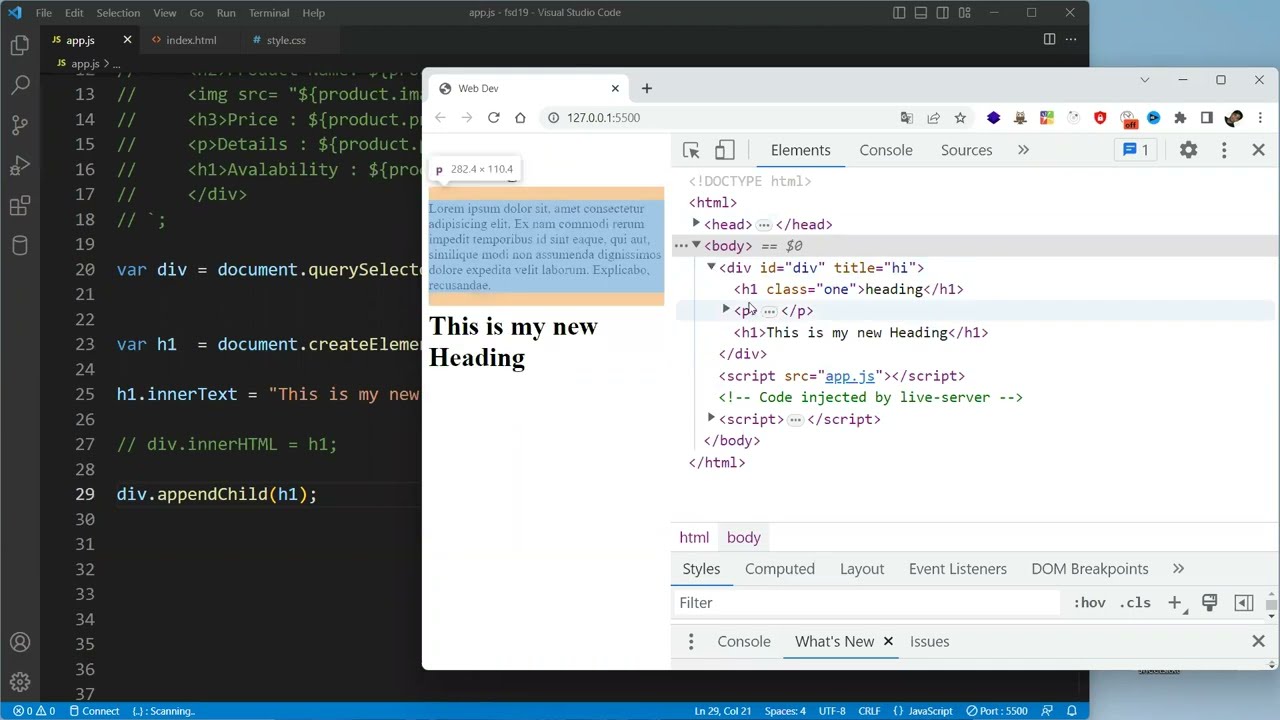Viewport: 1280px width, 720px height.
Task: Show more DevTools top tabs
Action: pos(1023,150)
